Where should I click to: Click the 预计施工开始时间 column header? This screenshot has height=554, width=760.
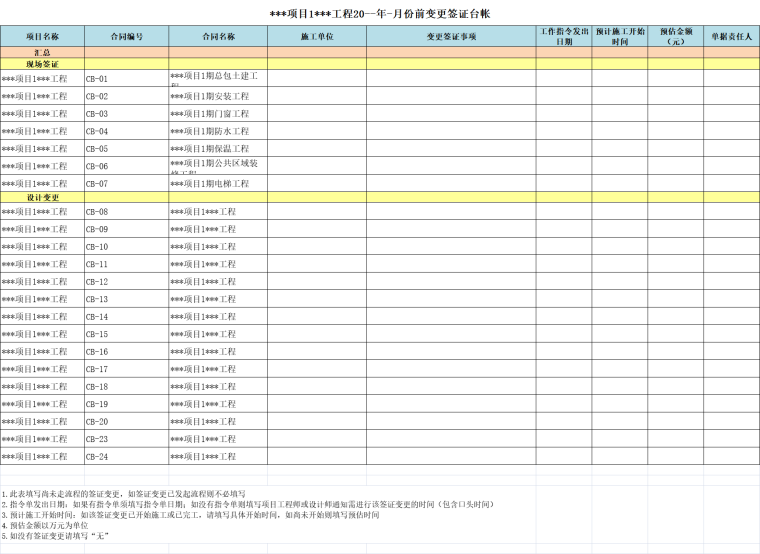619,36
